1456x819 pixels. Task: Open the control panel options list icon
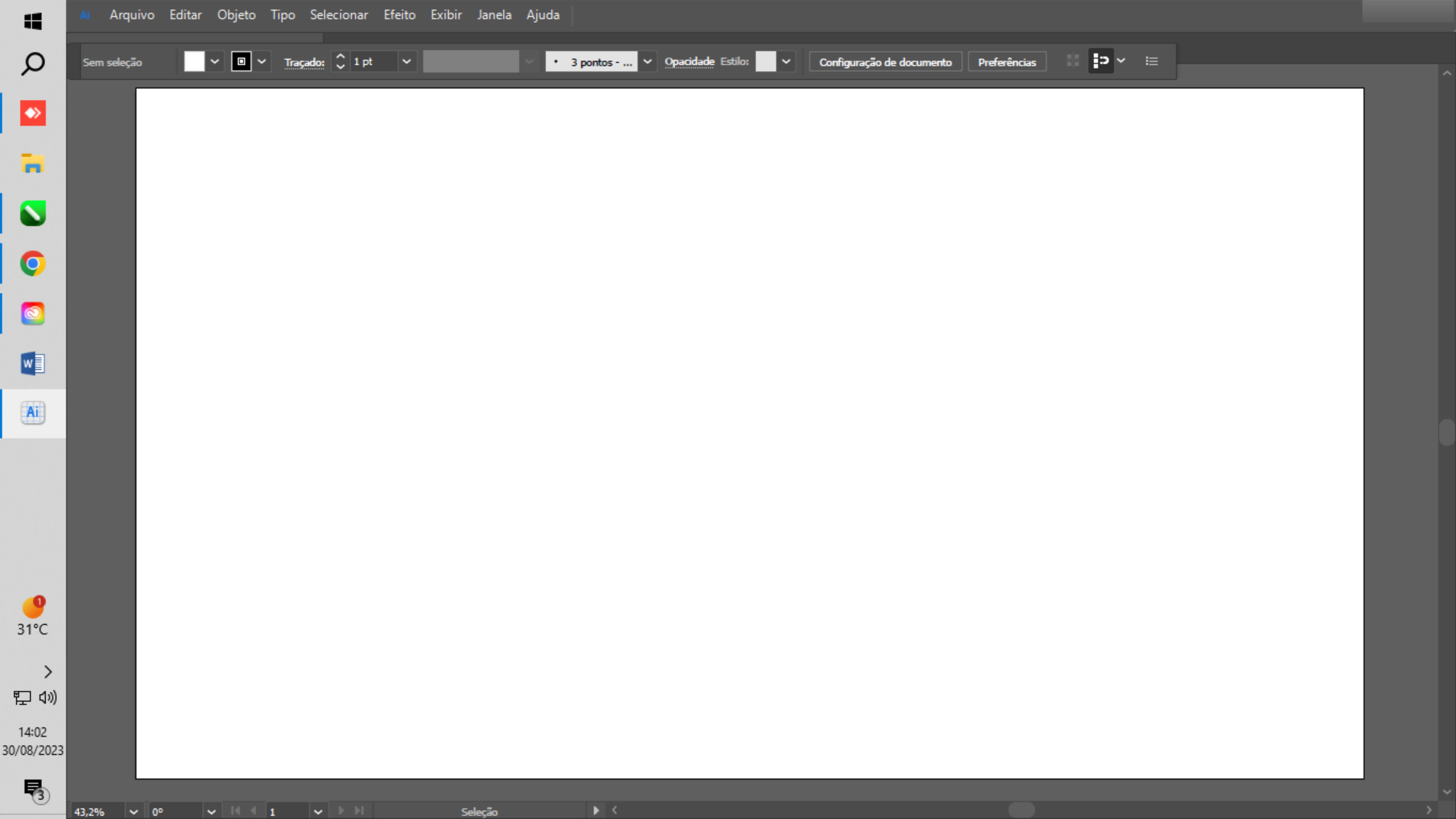(x=1151, y=61)
